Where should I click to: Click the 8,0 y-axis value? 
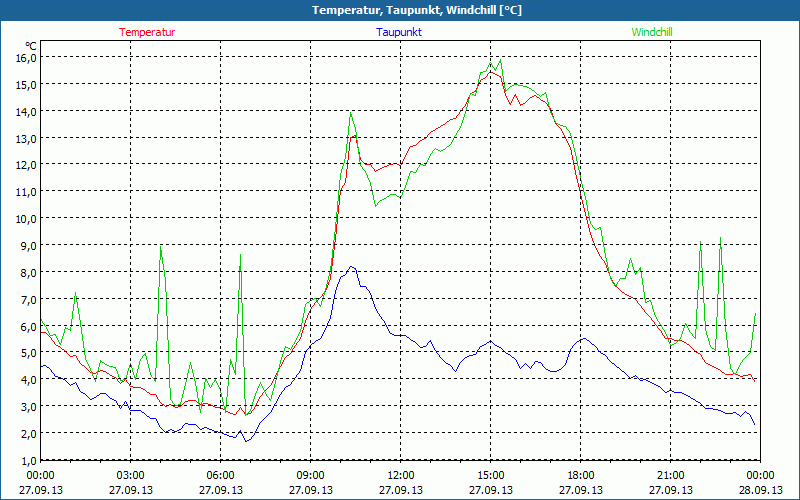click(28, 273)
